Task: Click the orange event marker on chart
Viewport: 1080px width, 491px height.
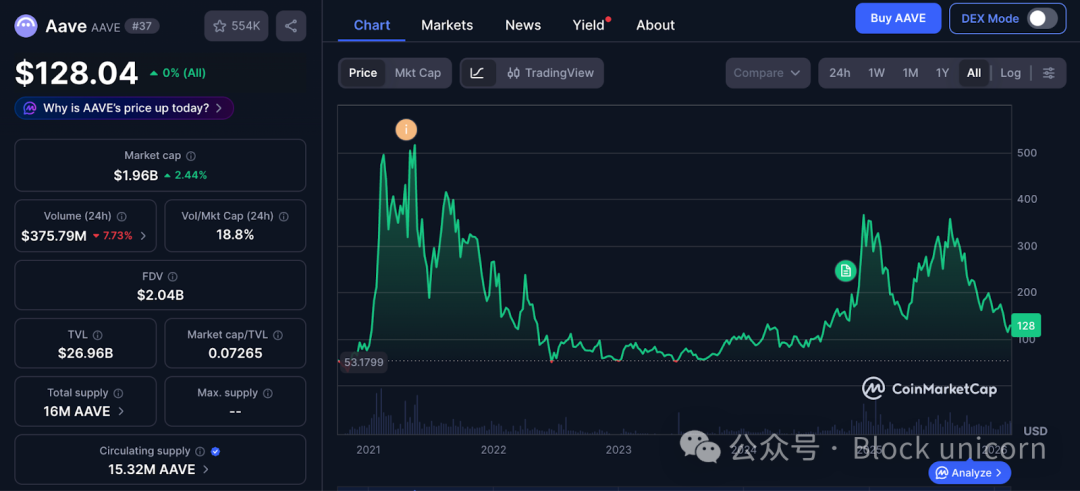Action: click(x=405, y=129)
